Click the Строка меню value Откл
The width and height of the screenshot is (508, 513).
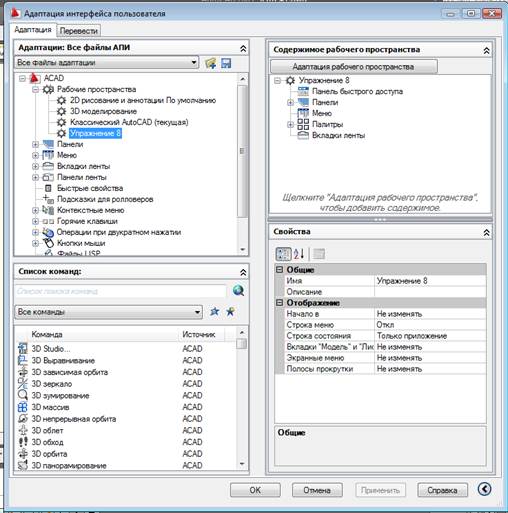coord(430,325)
